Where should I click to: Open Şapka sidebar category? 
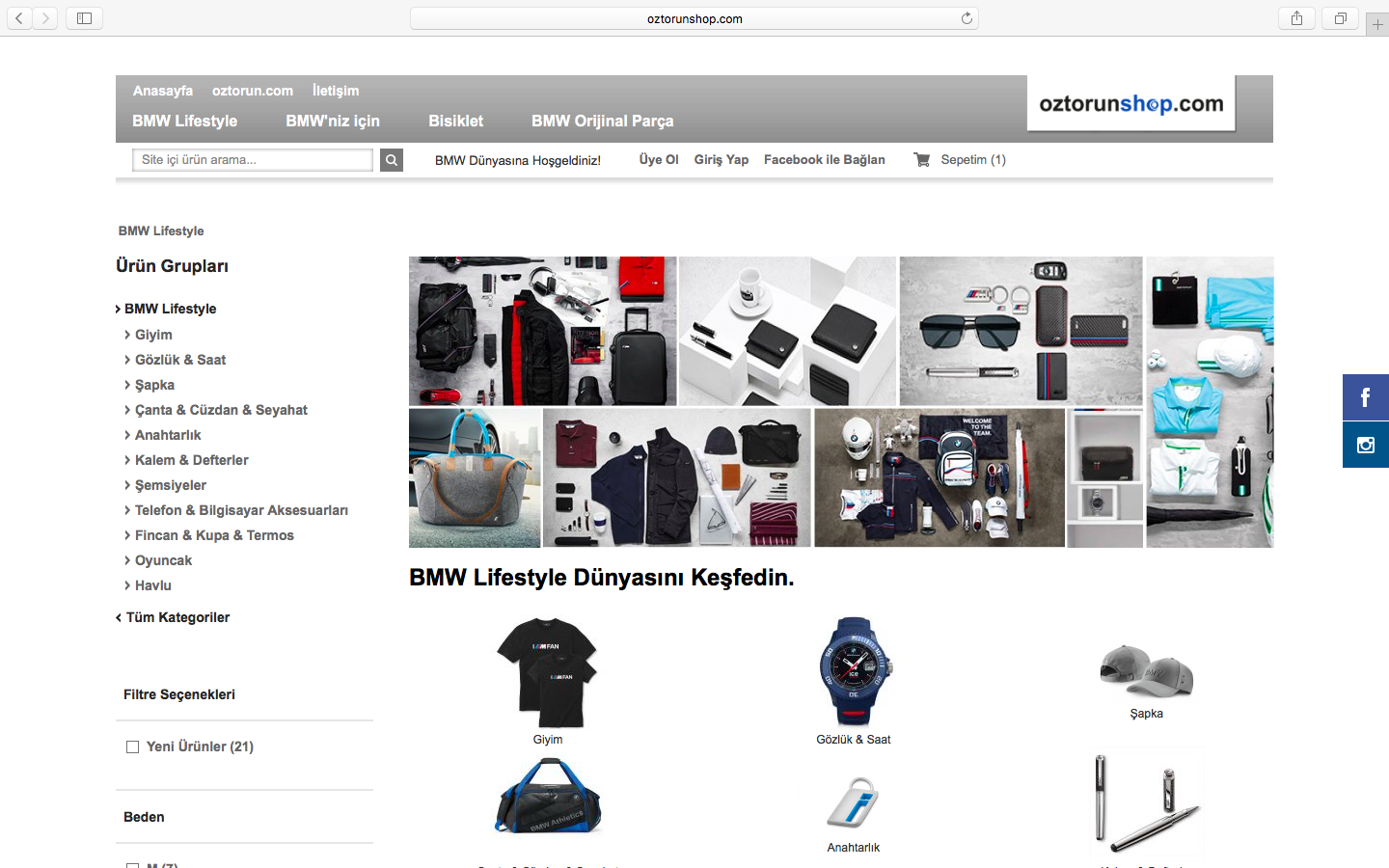154,385
